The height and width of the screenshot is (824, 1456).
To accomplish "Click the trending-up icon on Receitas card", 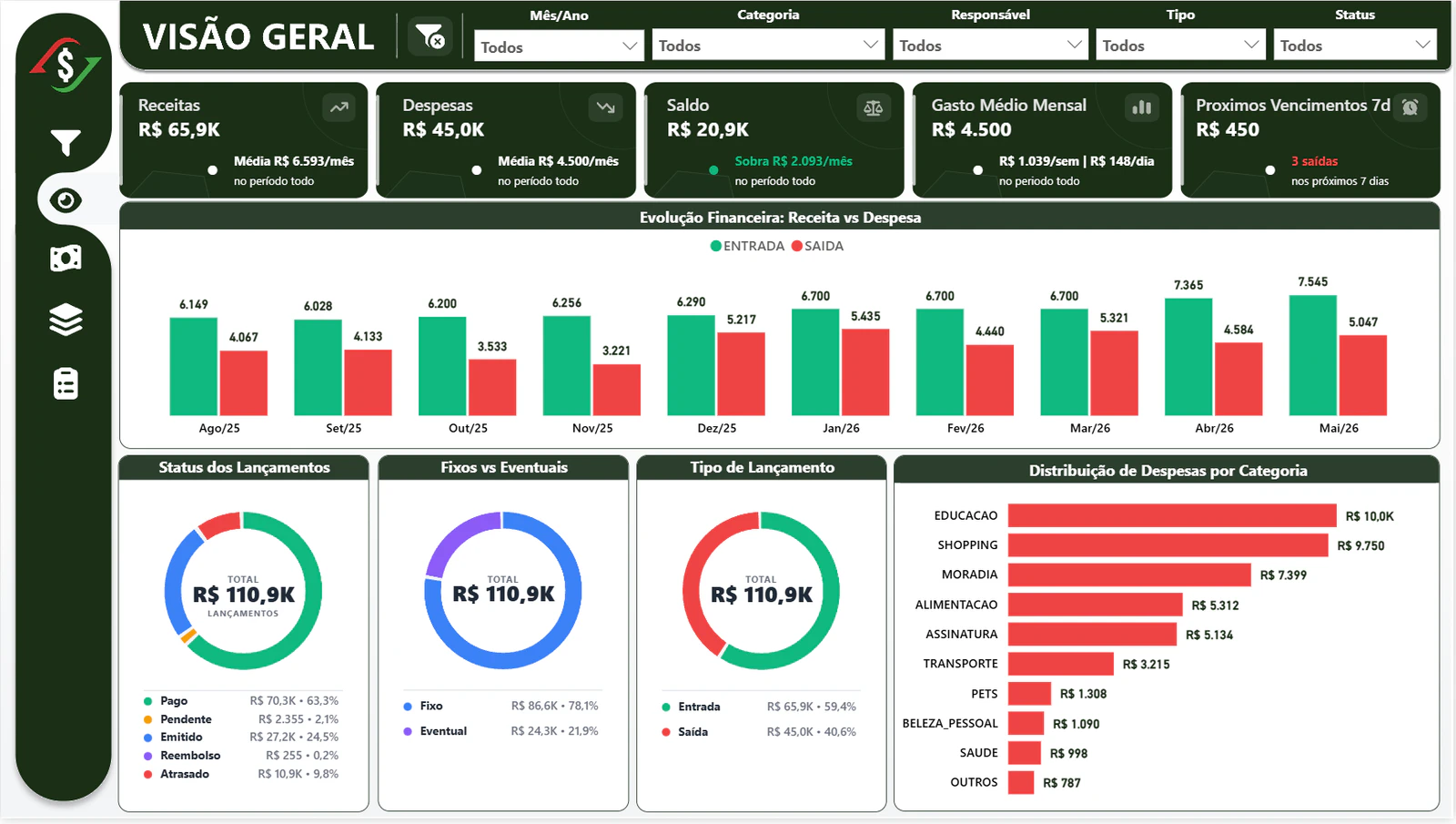I will coord(339,107).
